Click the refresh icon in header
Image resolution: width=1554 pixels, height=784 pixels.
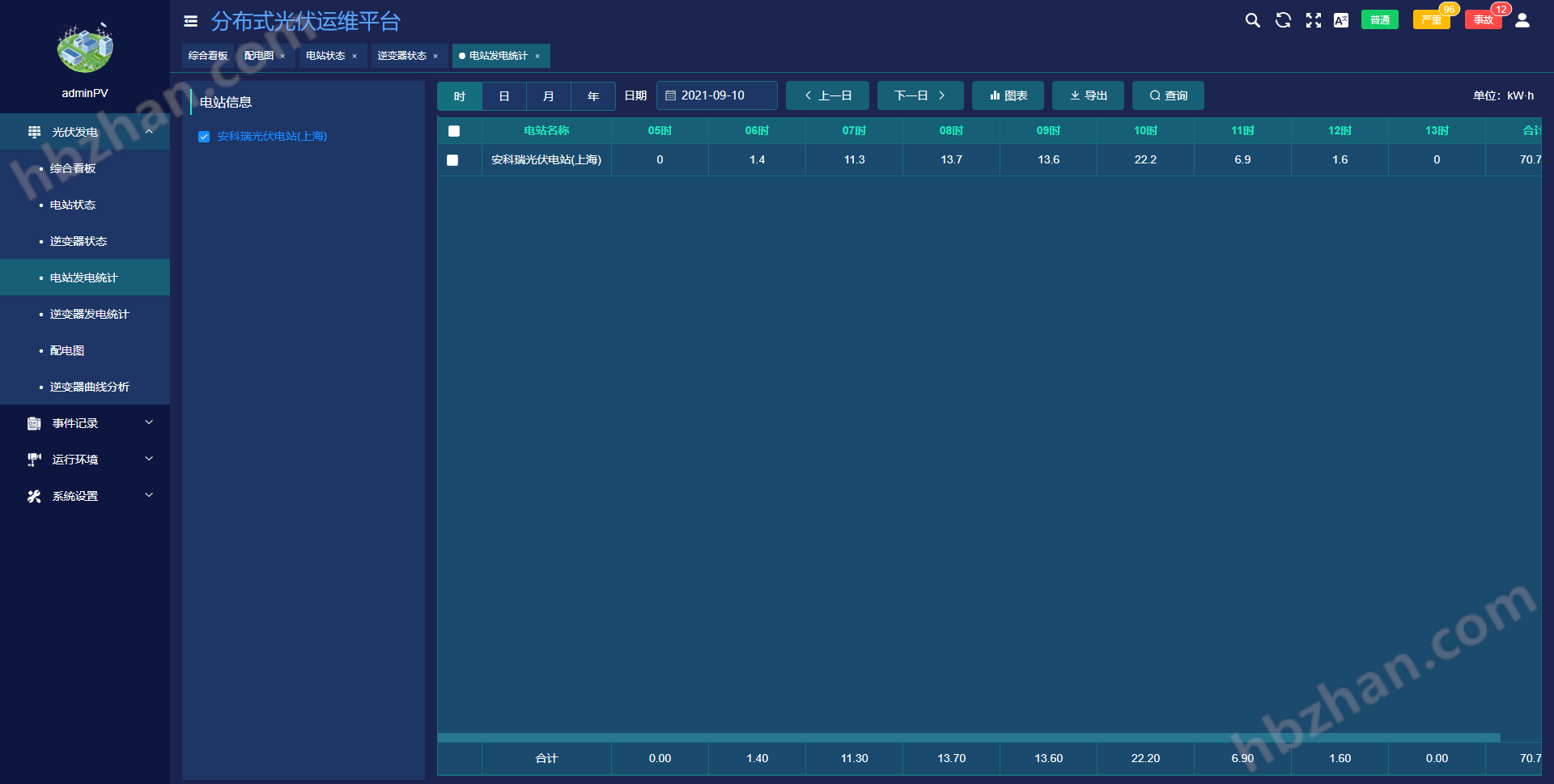(1283, 20)
